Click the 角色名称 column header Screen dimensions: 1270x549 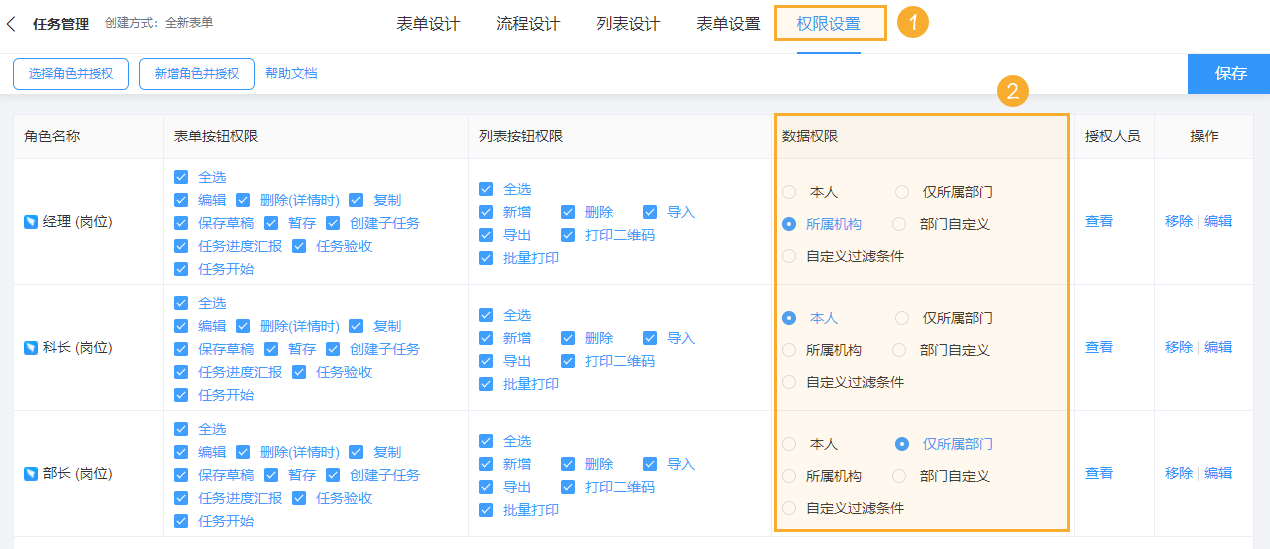52,136
